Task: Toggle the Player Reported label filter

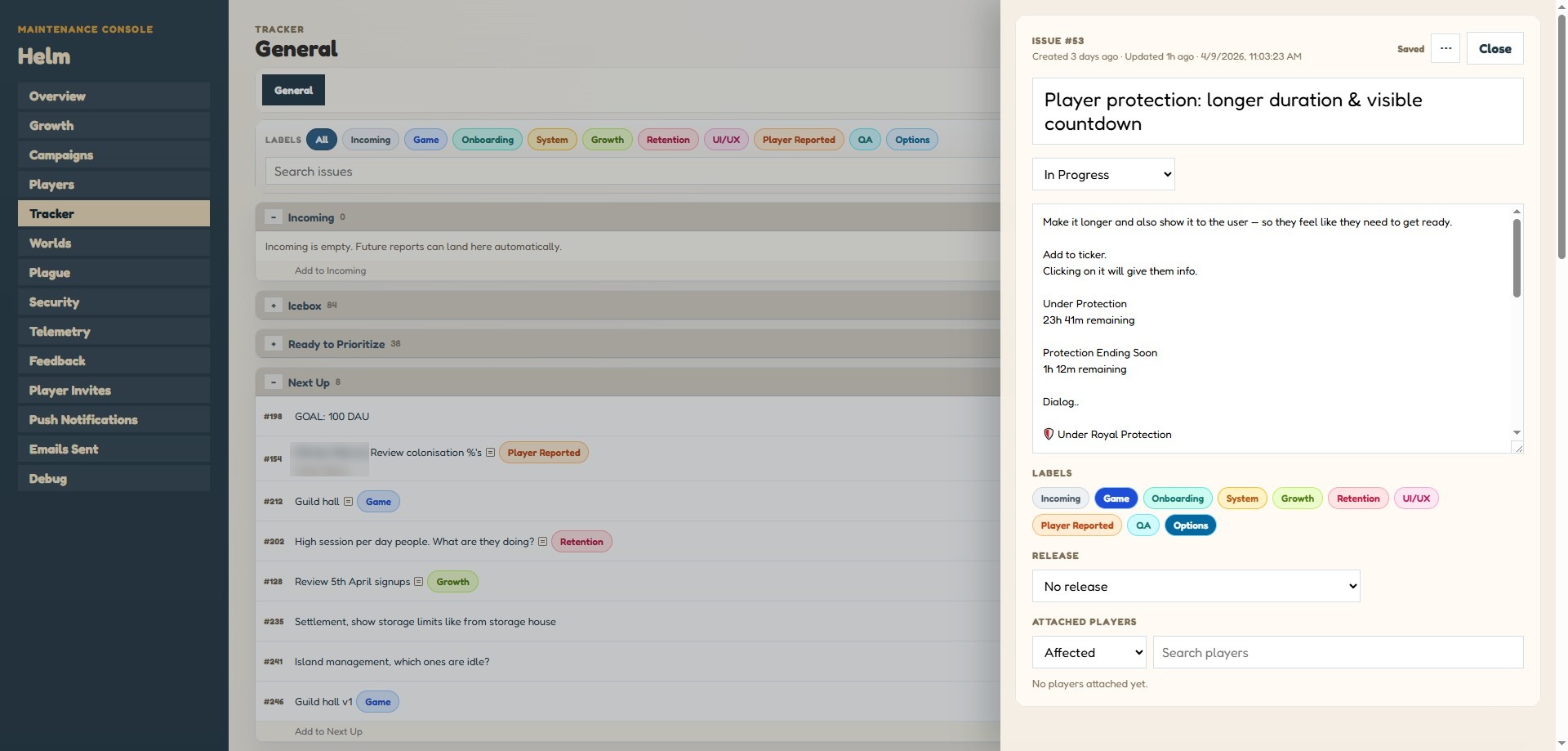Action: click(x=798, y=139)
